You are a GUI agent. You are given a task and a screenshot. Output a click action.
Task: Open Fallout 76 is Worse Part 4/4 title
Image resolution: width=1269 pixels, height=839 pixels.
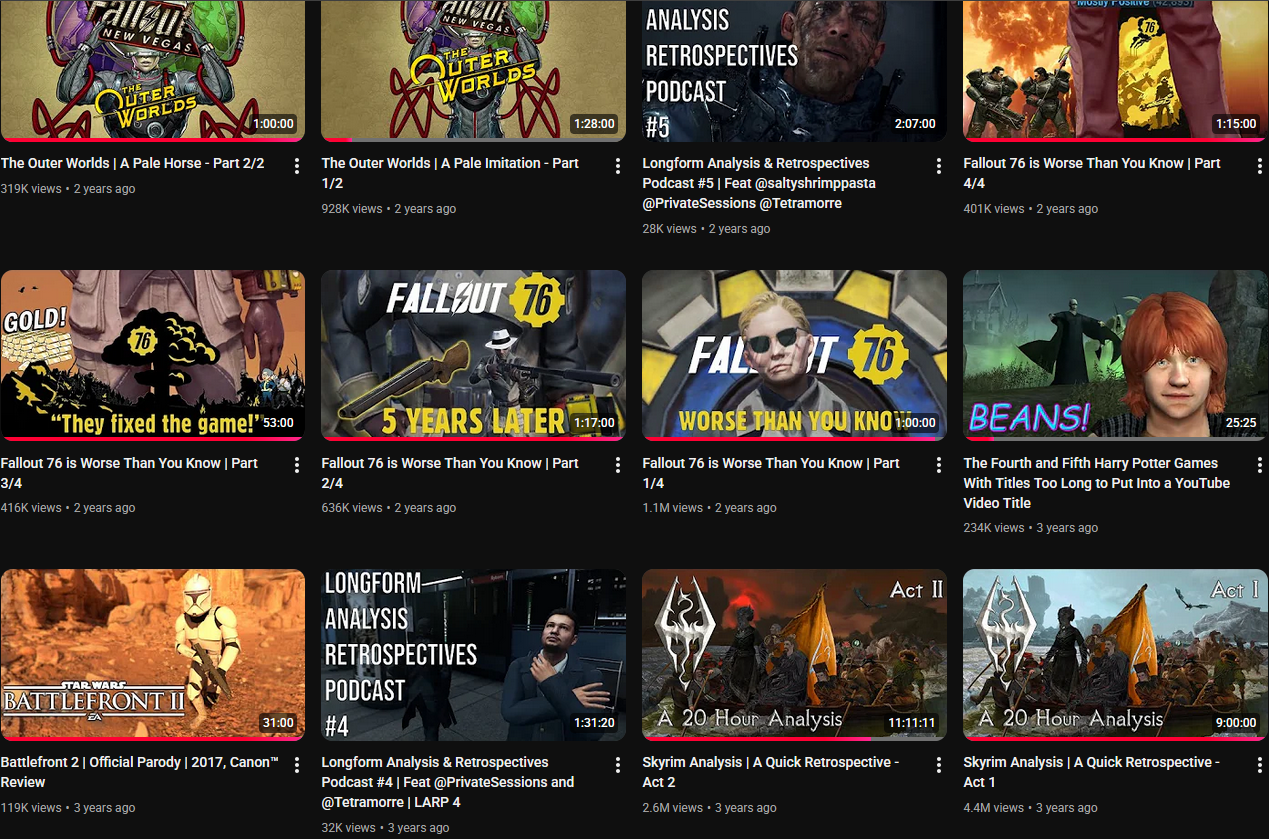[1092, 173]
